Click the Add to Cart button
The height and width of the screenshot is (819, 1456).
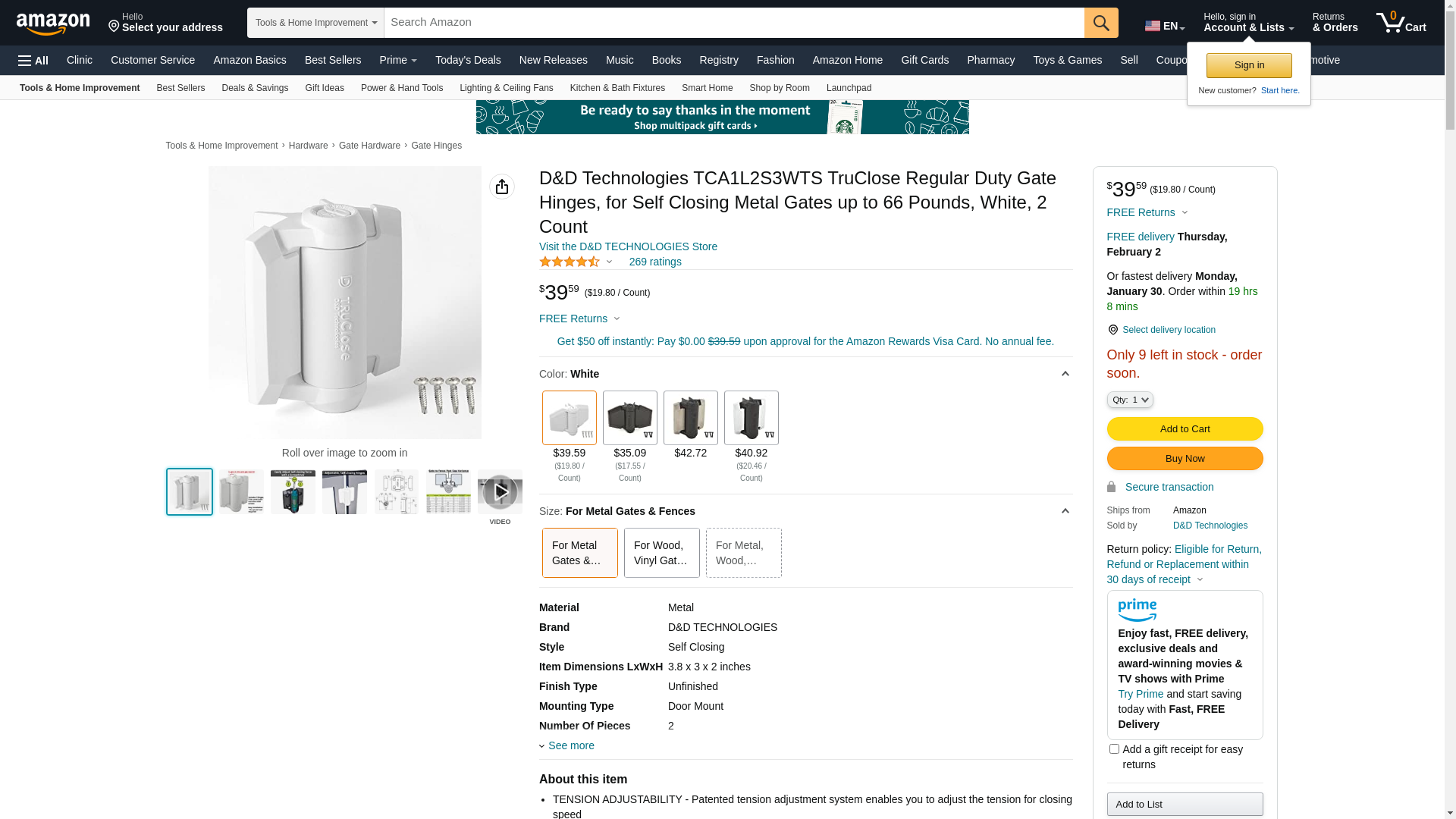(1185, 429)
